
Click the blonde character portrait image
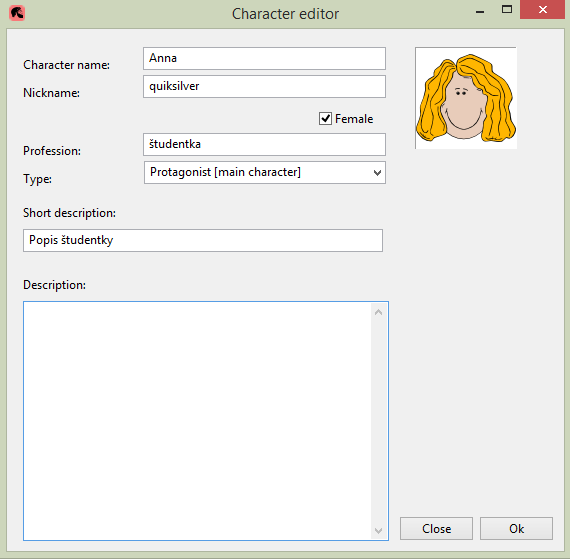tap(466, 98)
